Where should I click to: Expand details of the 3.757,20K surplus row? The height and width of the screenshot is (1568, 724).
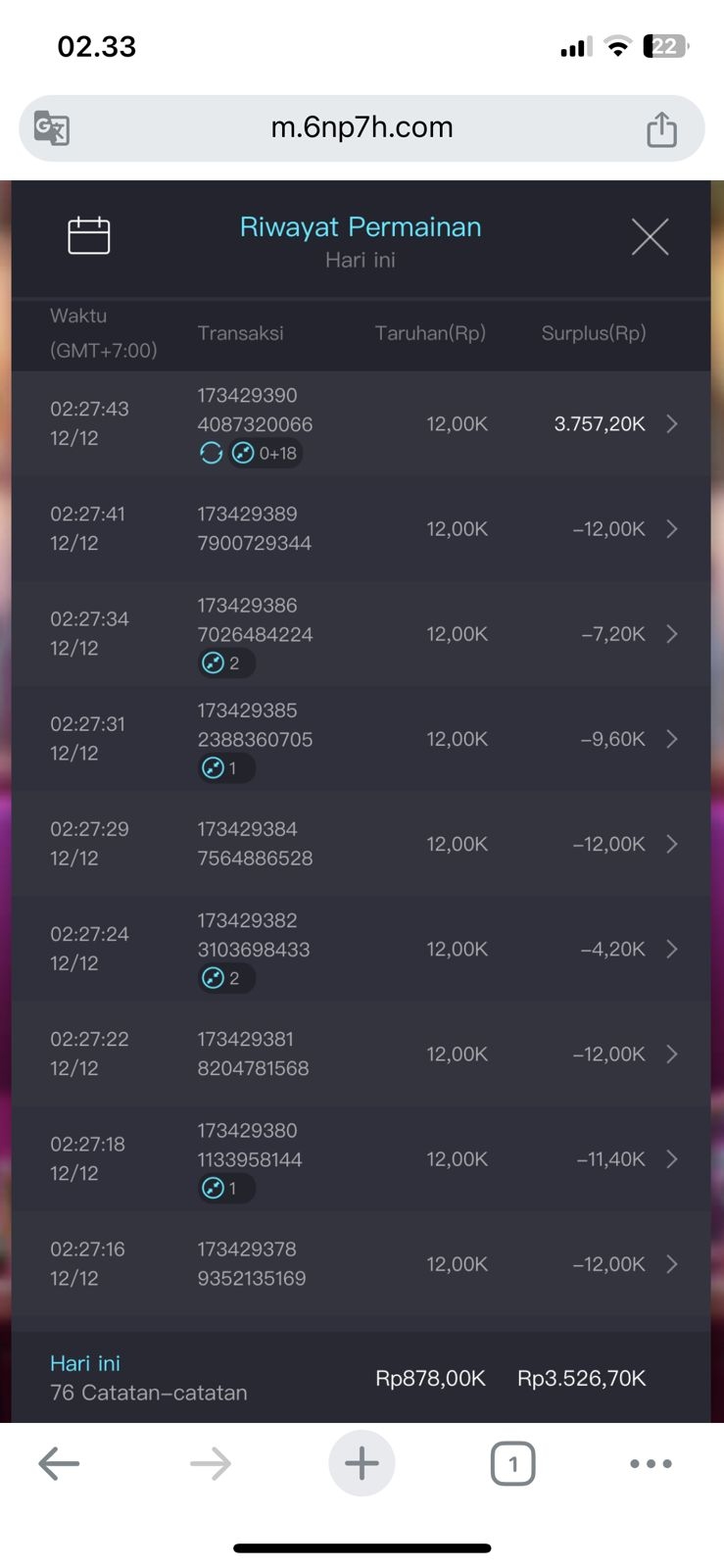pos(672,423)
